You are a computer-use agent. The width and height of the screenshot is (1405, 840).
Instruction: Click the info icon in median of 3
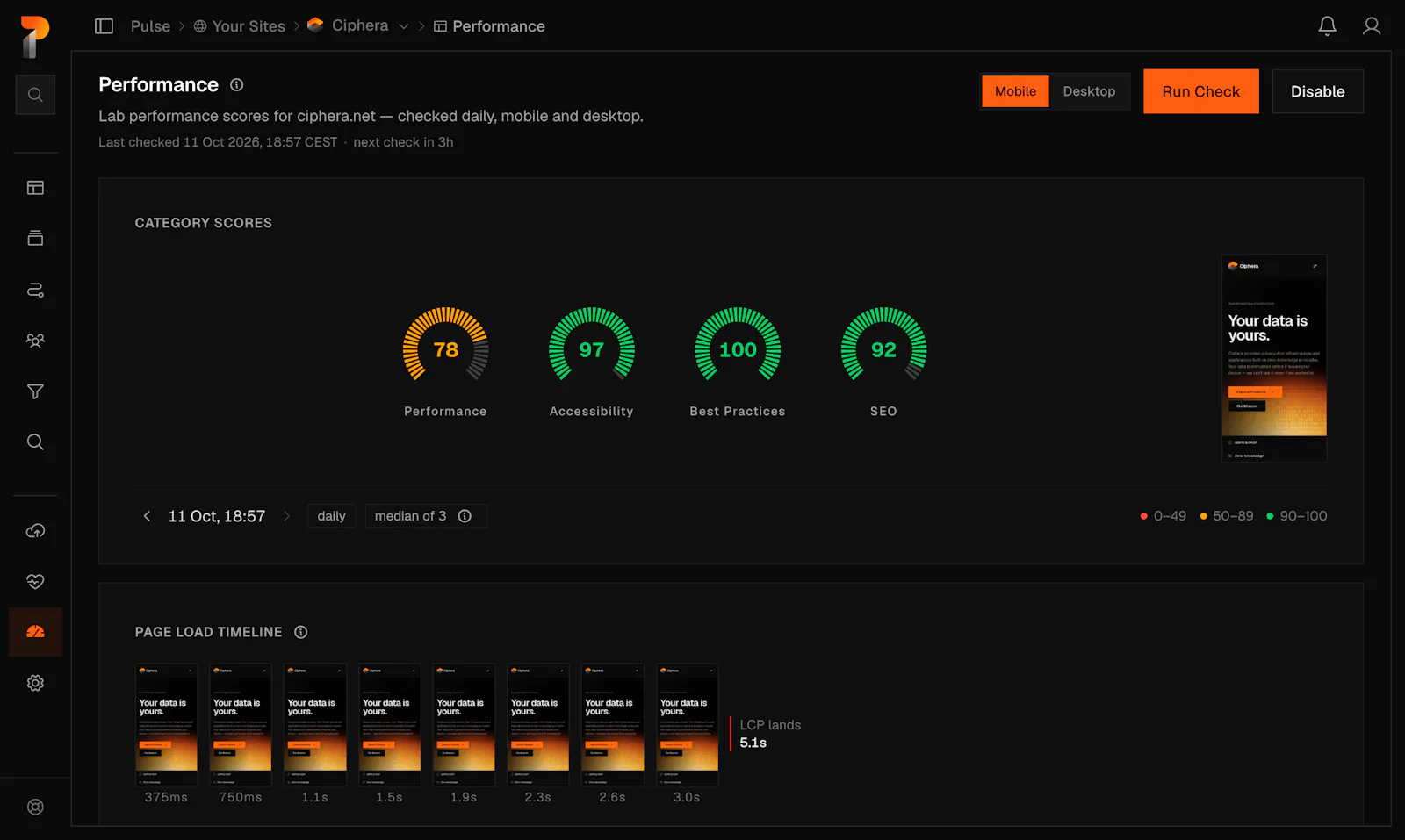[x=465, y=516]
